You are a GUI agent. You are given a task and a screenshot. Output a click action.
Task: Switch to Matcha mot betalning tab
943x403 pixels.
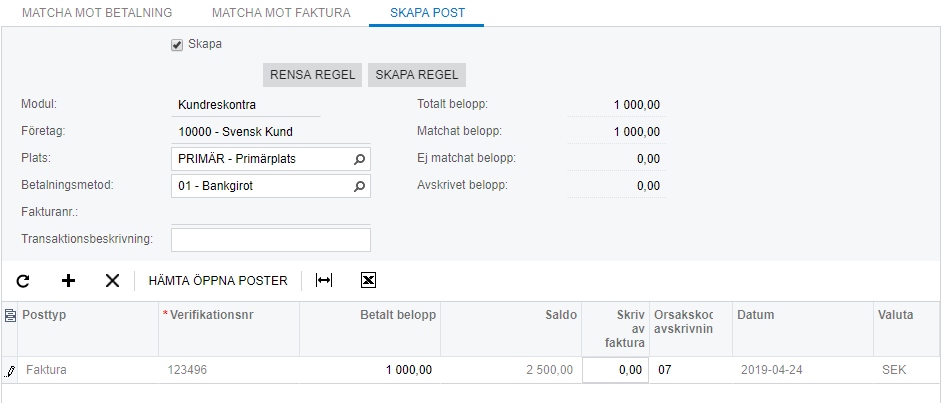(x=97, y=13)
